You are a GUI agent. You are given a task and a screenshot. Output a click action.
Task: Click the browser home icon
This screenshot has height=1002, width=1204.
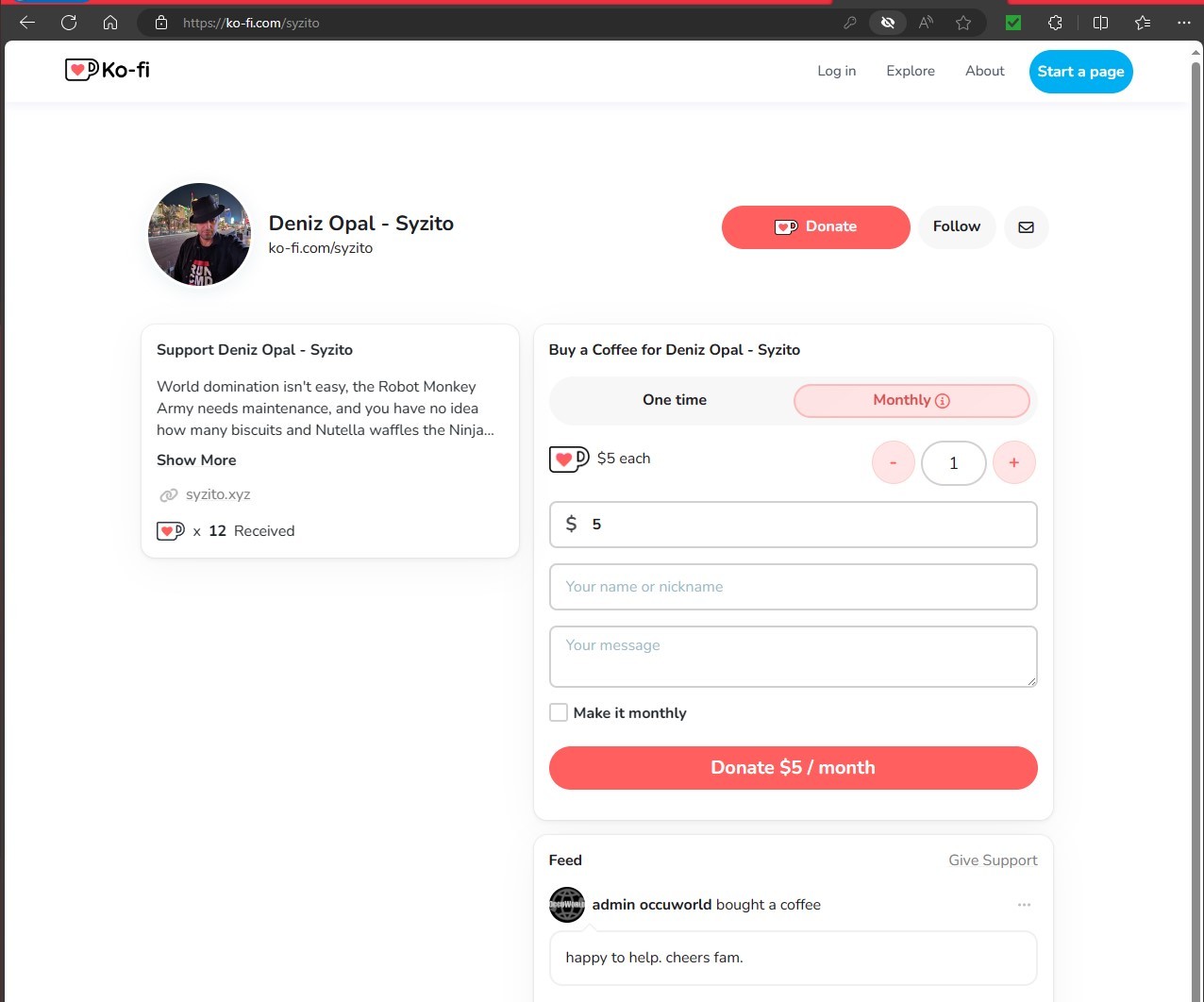click(110, 23)
